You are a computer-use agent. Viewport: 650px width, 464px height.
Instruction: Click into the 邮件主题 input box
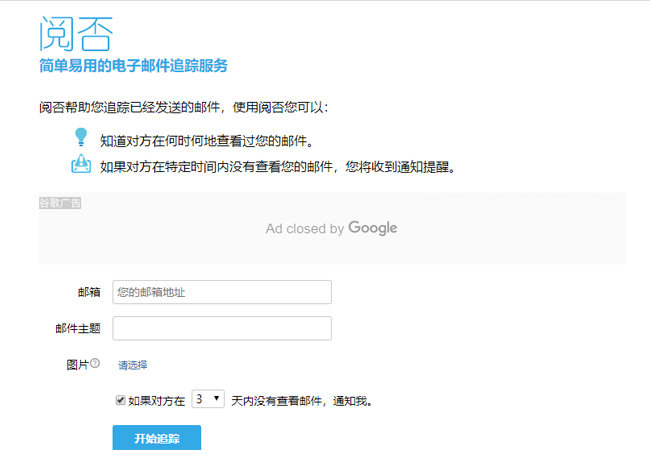[221, 328]
